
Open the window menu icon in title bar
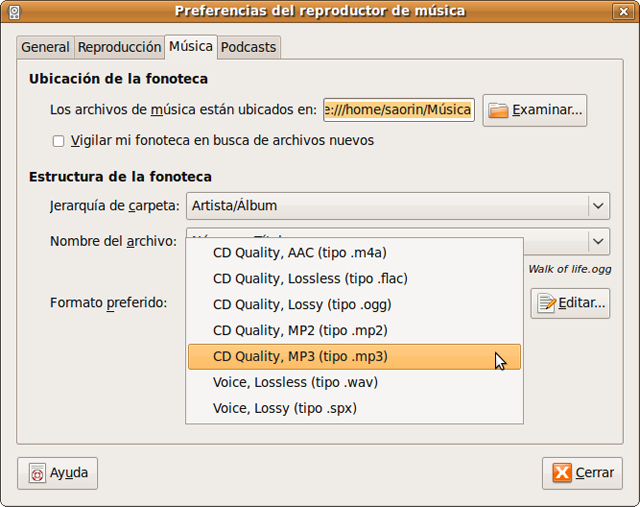click(x=12, y=11)
